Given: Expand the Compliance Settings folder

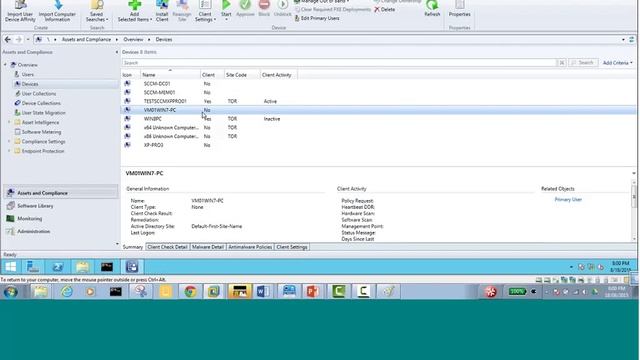Looking at the screenshot, I should [x=9, y=142].
